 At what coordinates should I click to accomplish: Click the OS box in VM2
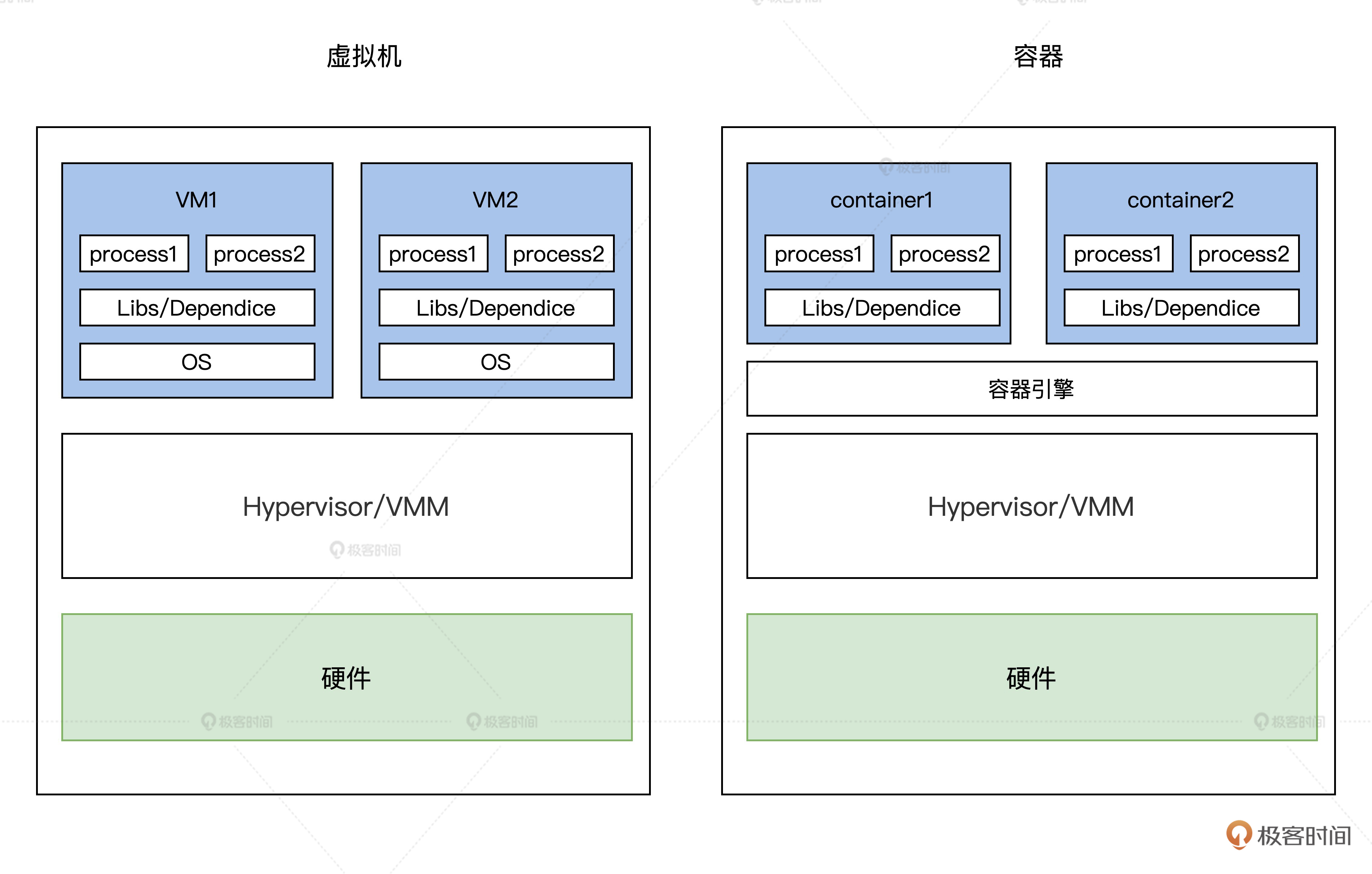[496, 361]
